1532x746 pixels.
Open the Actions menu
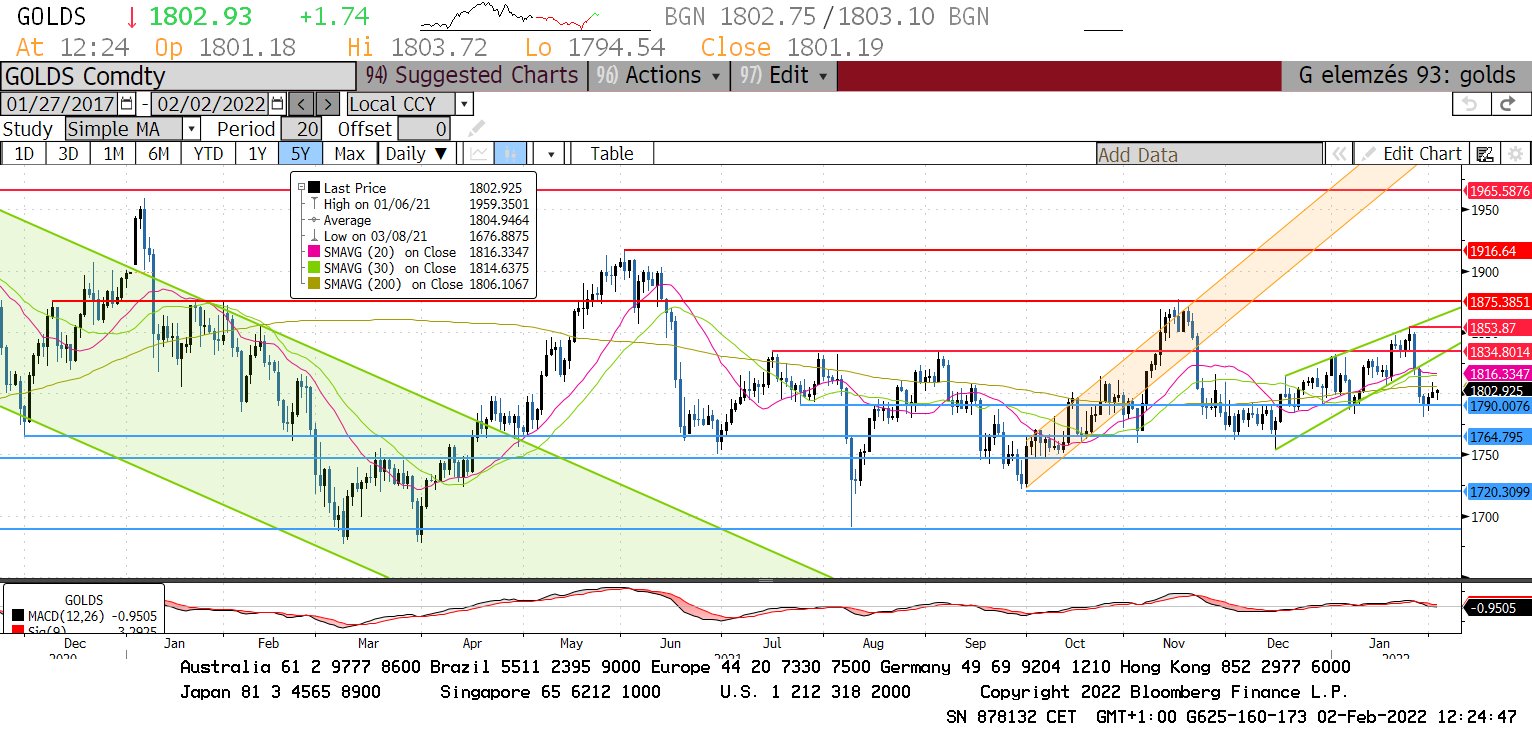click(660, 76)
